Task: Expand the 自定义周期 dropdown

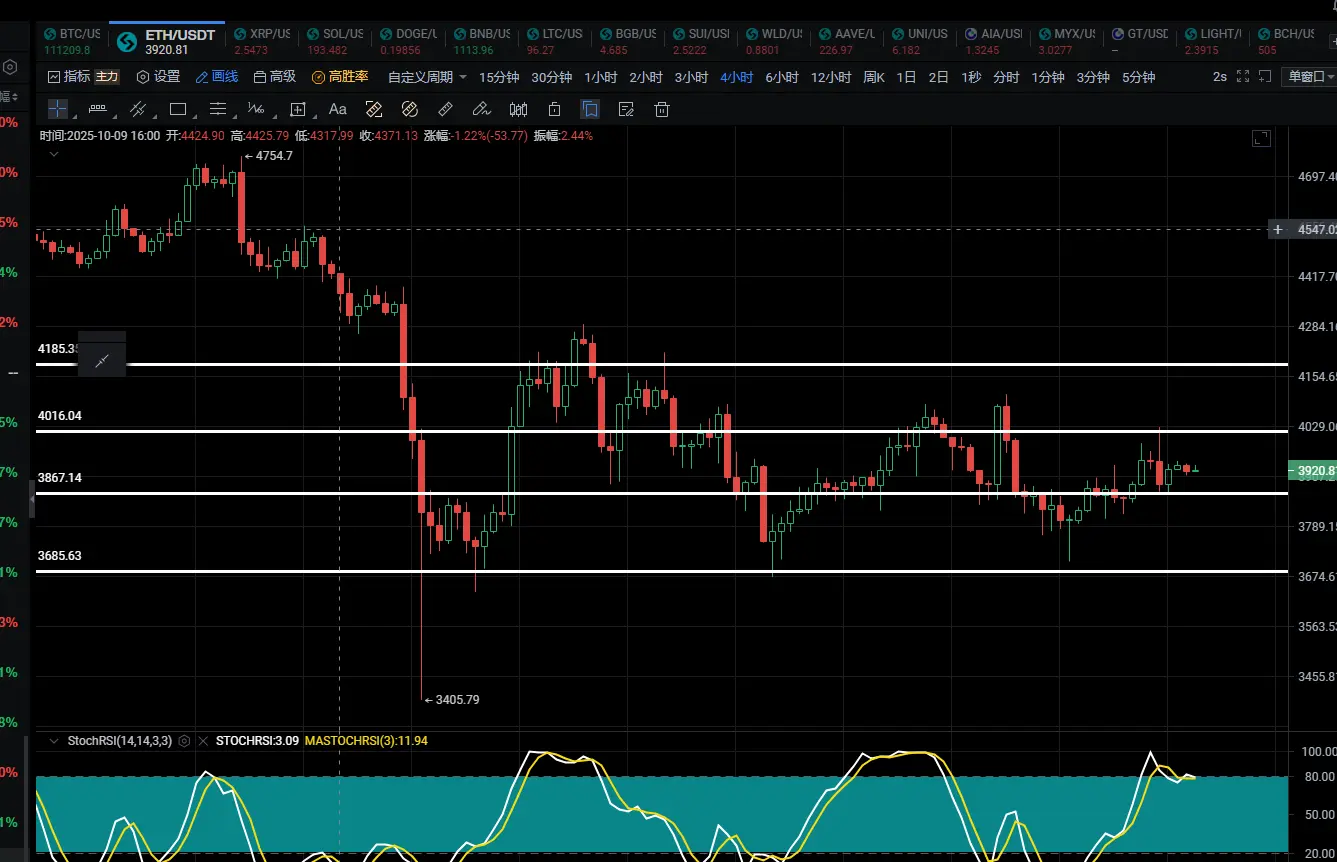Action: [427, 77]
